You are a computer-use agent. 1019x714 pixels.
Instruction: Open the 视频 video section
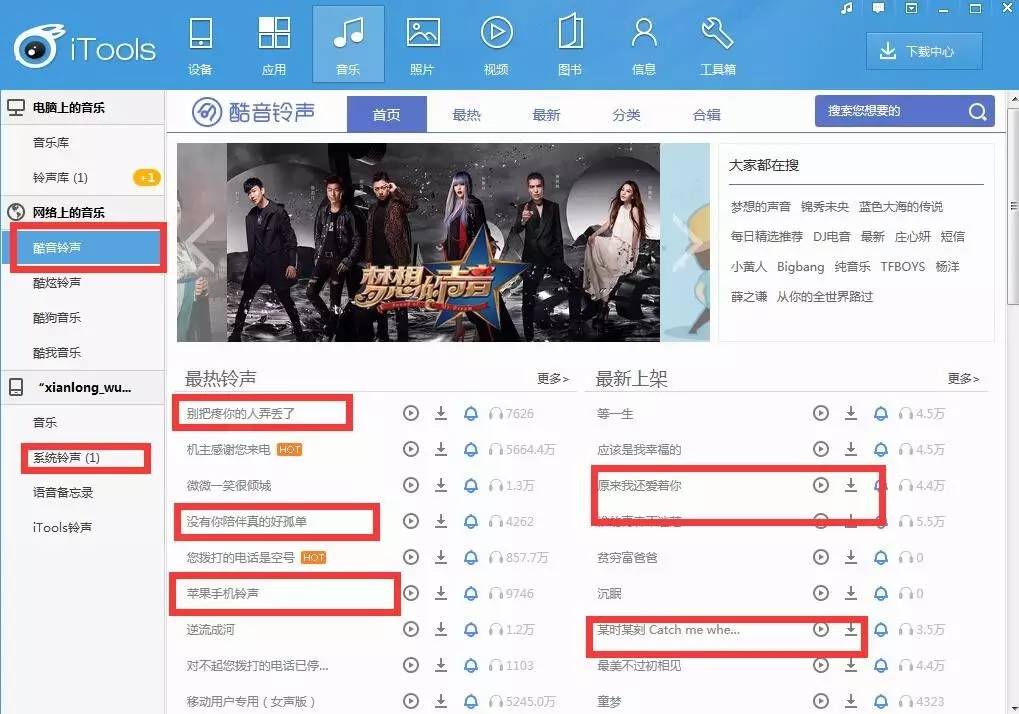click(497, 45)
